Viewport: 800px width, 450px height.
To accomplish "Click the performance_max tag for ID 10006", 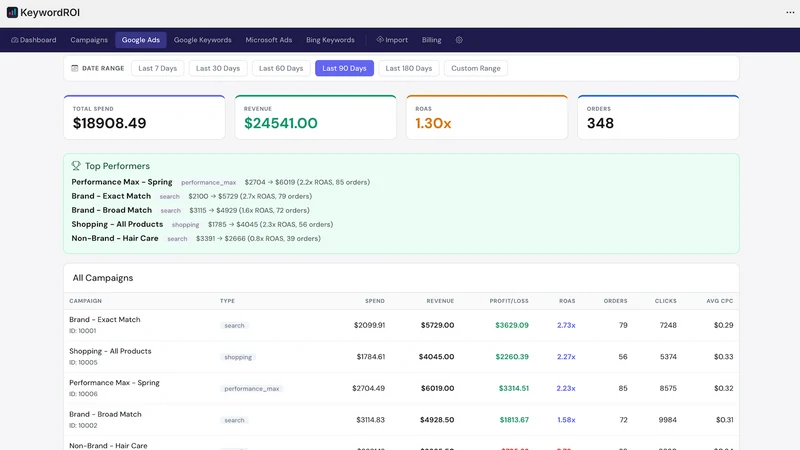I will click(x=252, y=389).
